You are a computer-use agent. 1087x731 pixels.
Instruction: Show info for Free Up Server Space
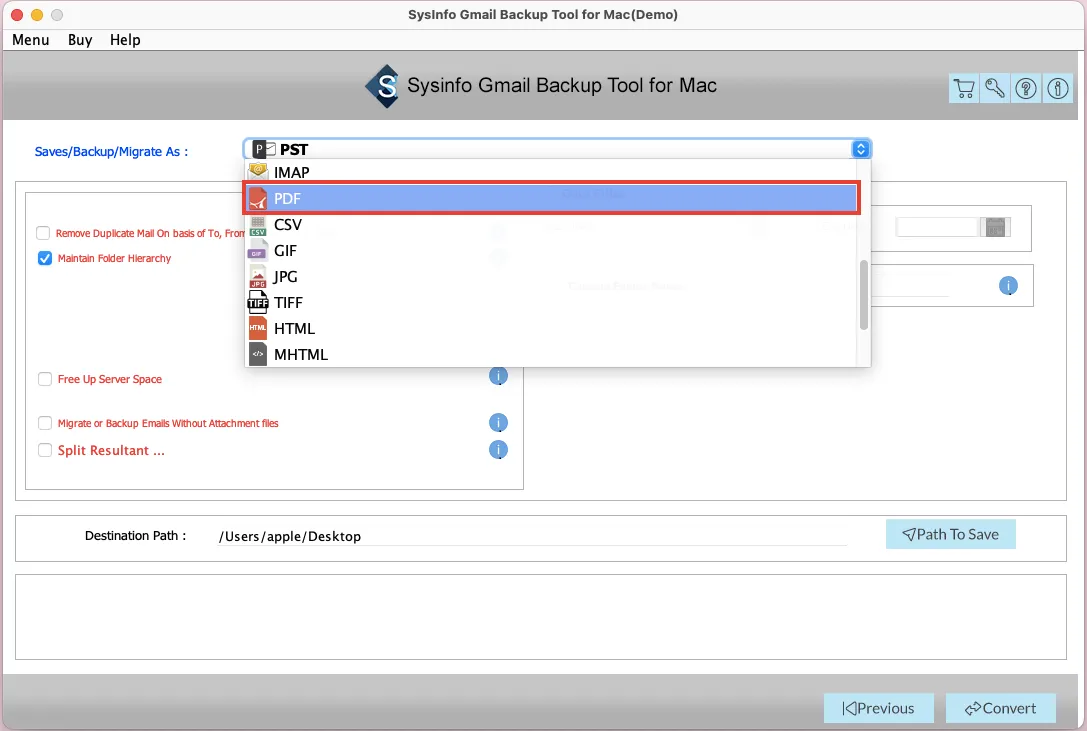coord(498,376)
